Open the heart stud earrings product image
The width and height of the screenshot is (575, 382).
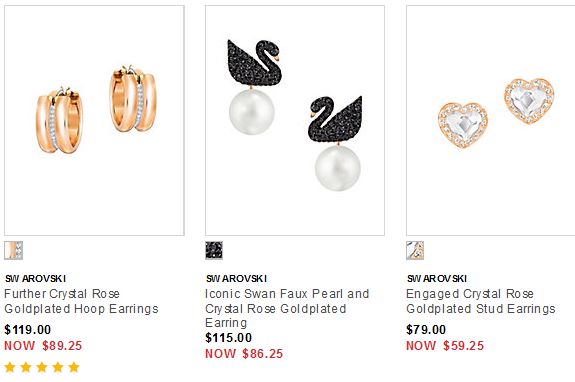491,120
